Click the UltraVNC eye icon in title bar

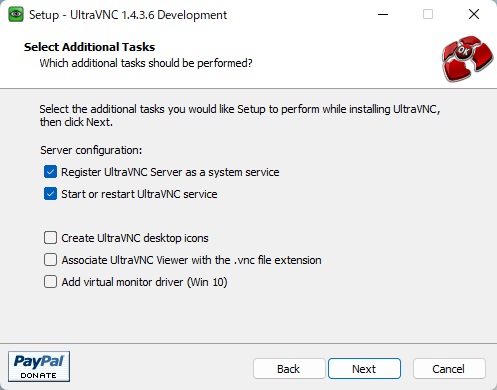pos(16,15)
